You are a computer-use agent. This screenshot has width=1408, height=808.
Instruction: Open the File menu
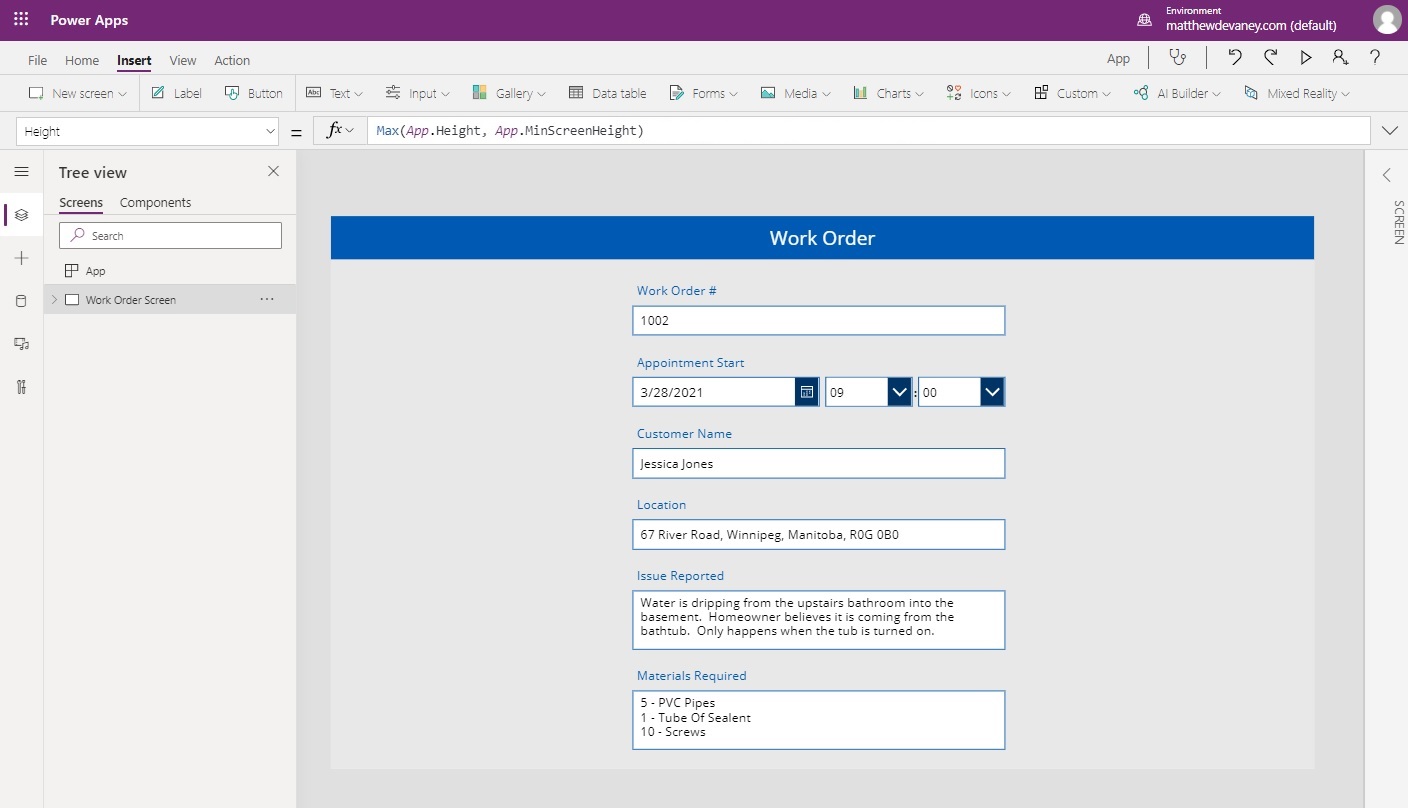click(37, 60)
